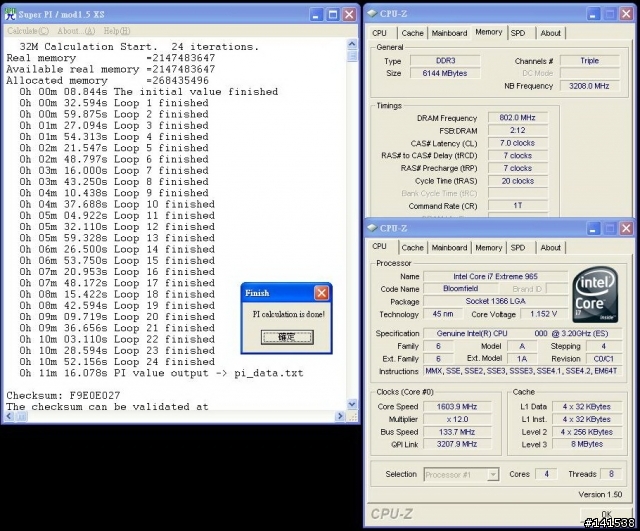Click the Intel Core i7 logo
This screenshot has height=531, width=640.
[x=596, y=295]
